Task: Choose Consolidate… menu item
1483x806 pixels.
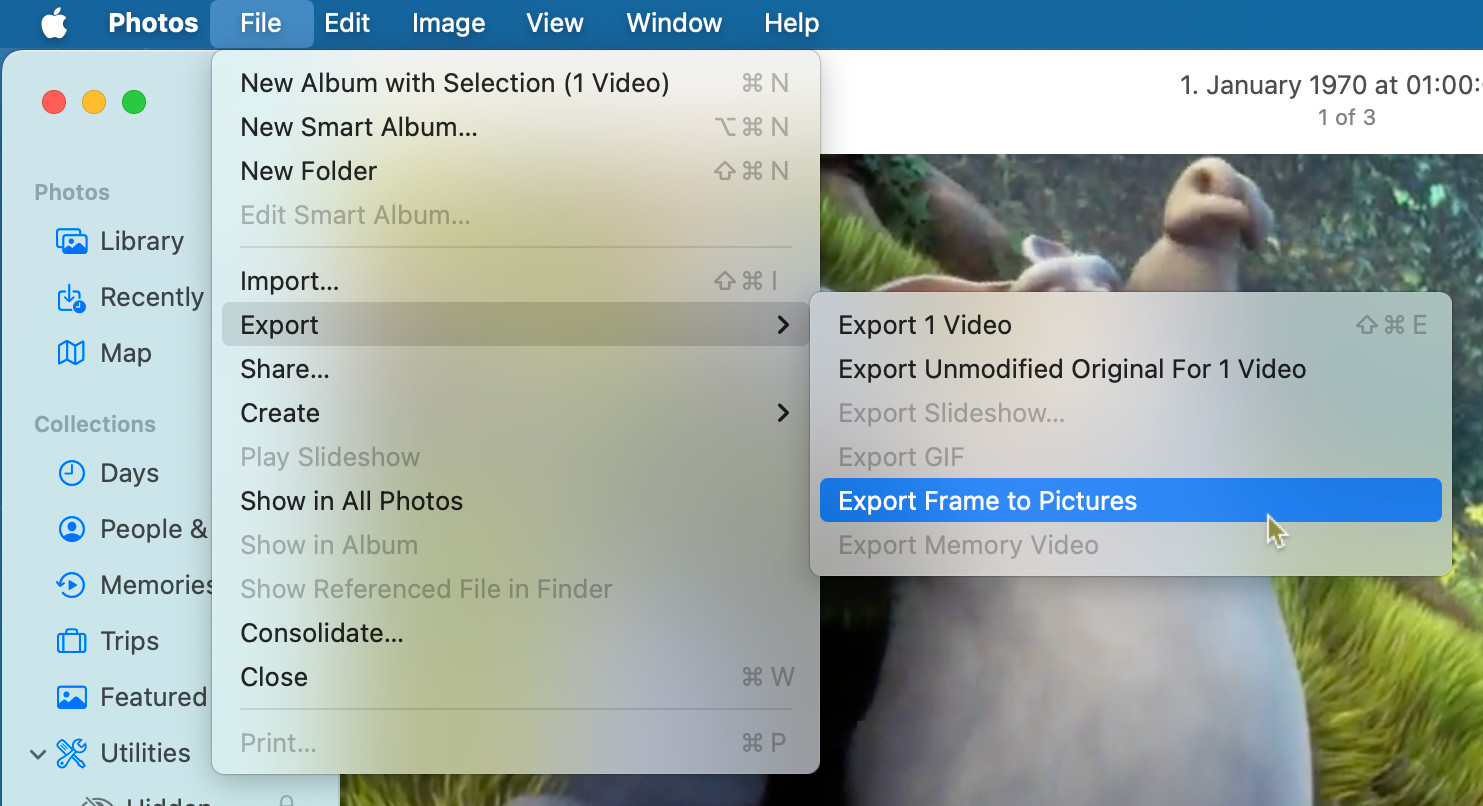Action: (x=515, y=633)
